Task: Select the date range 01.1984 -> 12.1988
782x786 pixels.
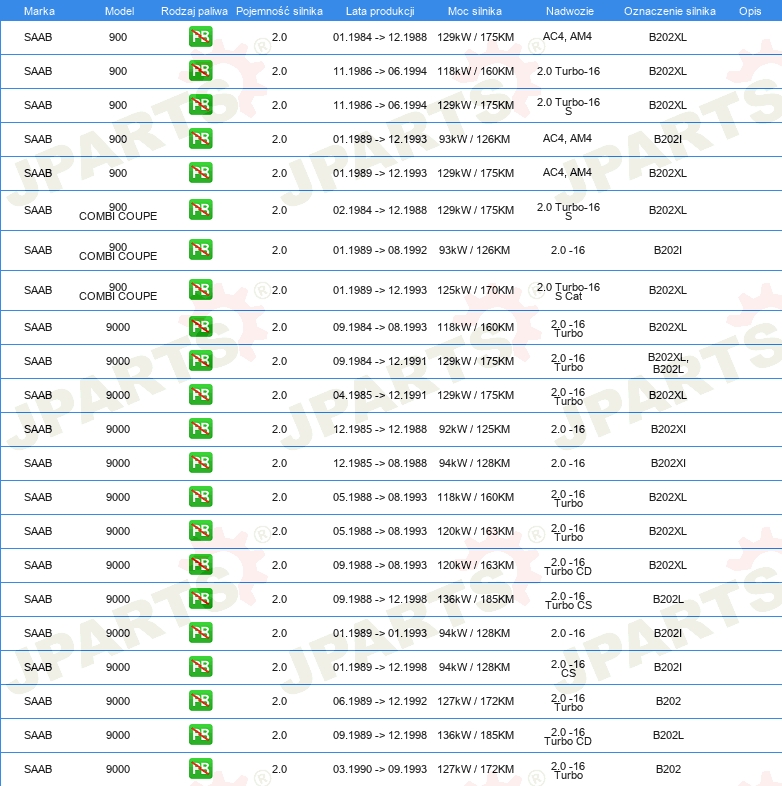Action: coord(380,37)
